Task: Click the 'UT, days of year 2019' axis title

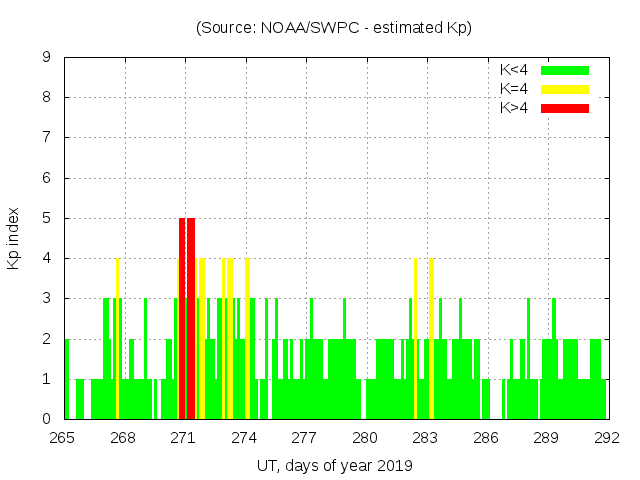Action: (334, 465)
